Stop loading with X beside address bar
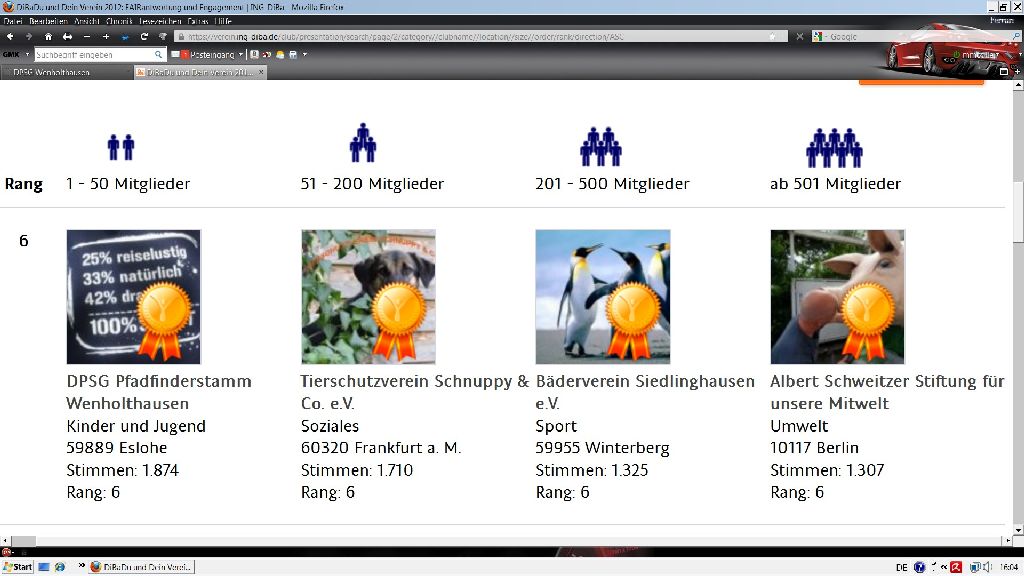Screen dimensions: 1024x576 point(799,37)
